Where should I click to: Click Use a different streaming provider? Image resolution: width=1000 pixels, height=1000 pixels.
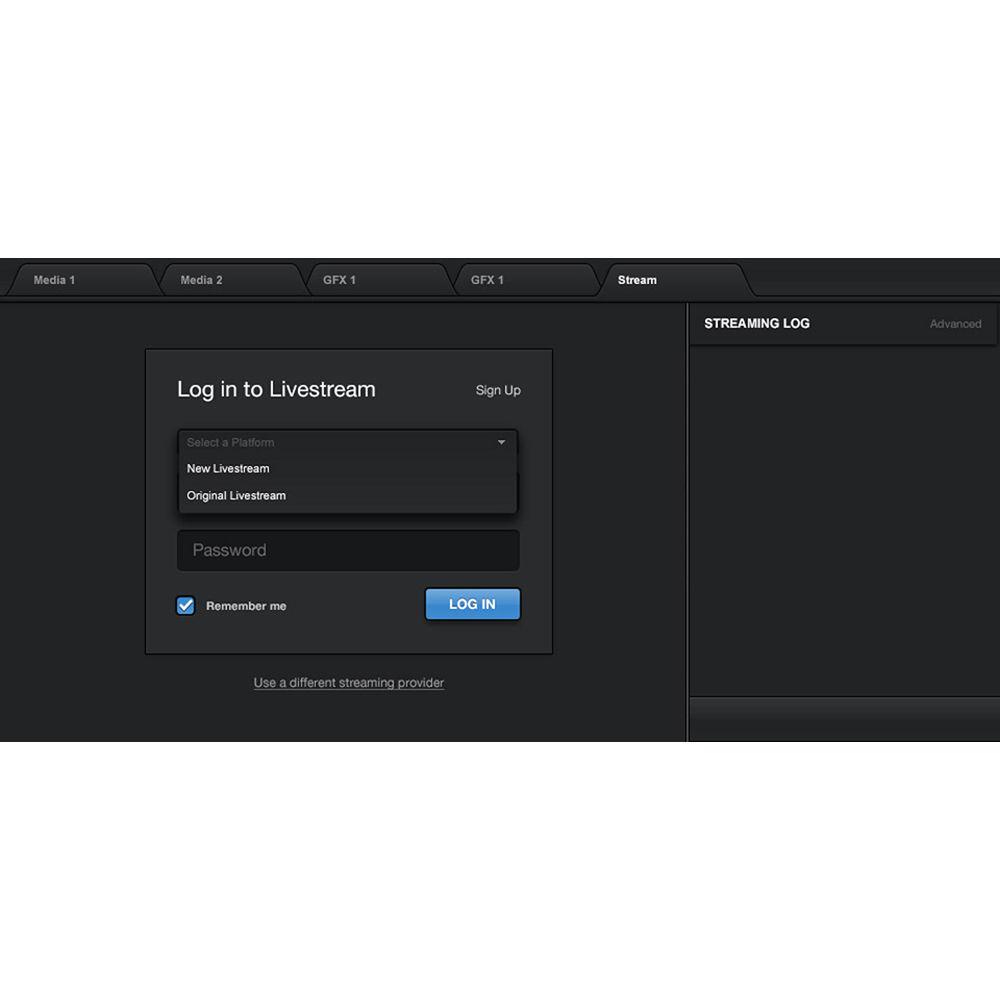[x=348, y=682]
